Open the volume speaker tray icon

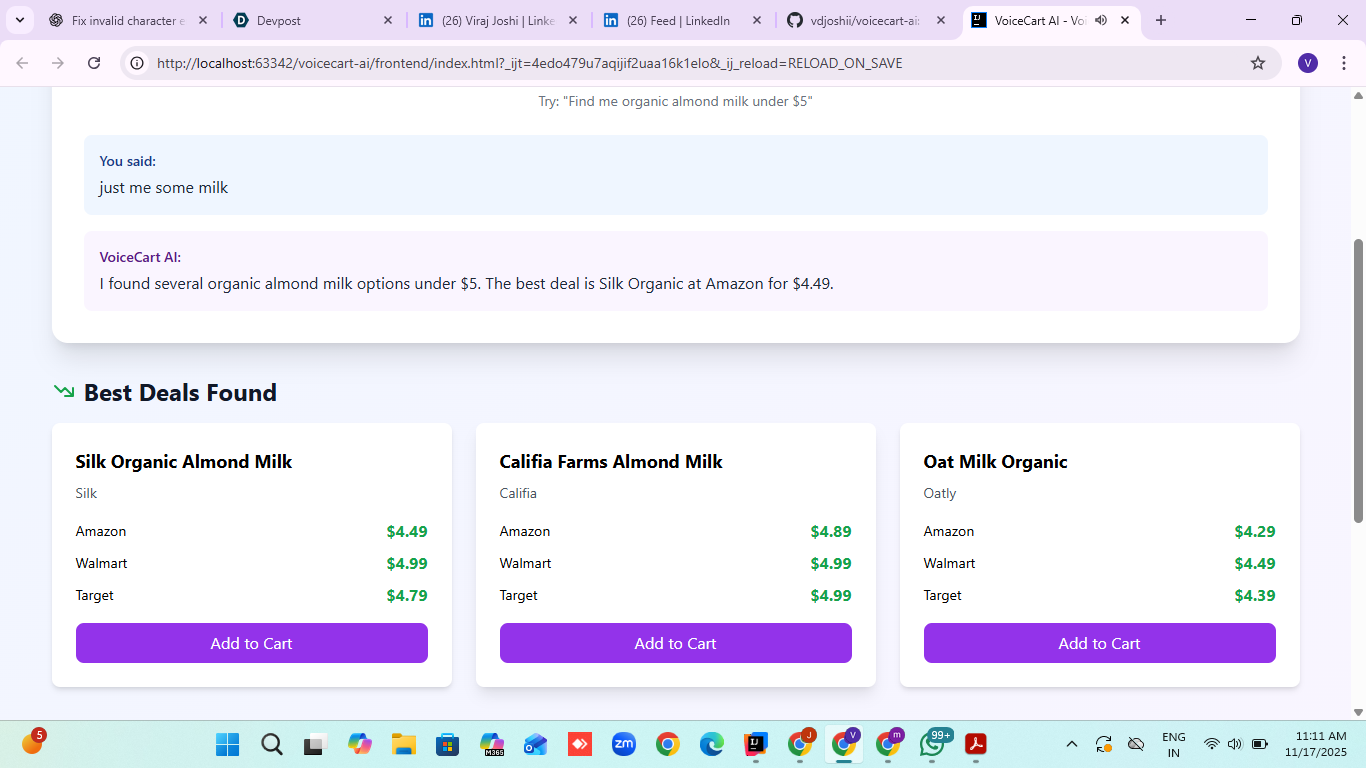(1234, 744)
